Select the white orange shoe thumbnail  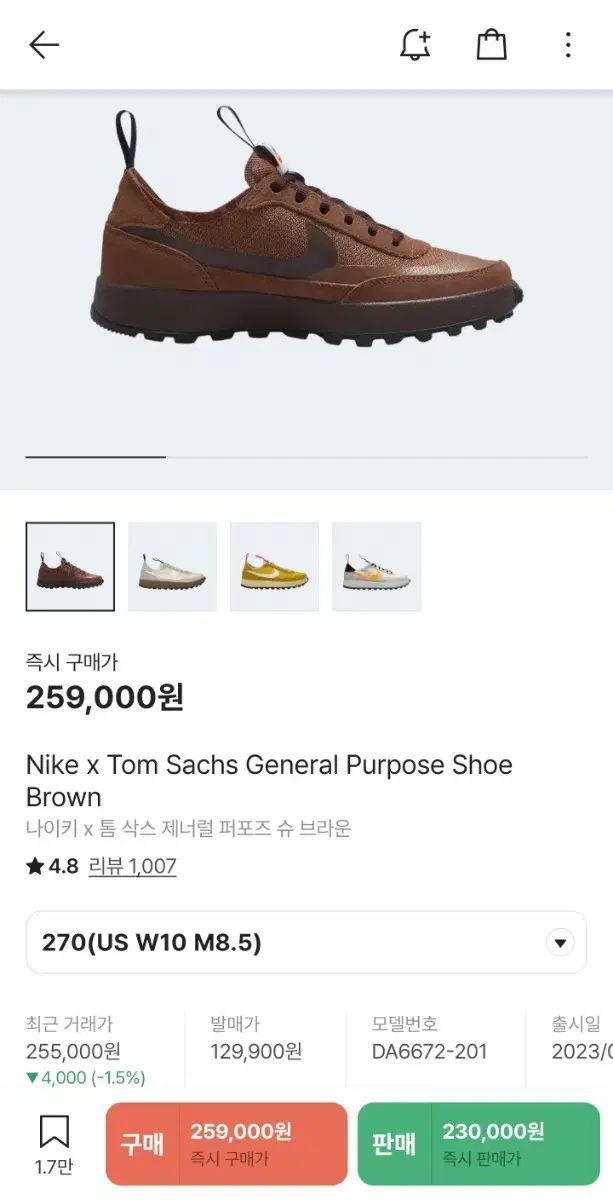pyautogui.click(x=376, y=566)
